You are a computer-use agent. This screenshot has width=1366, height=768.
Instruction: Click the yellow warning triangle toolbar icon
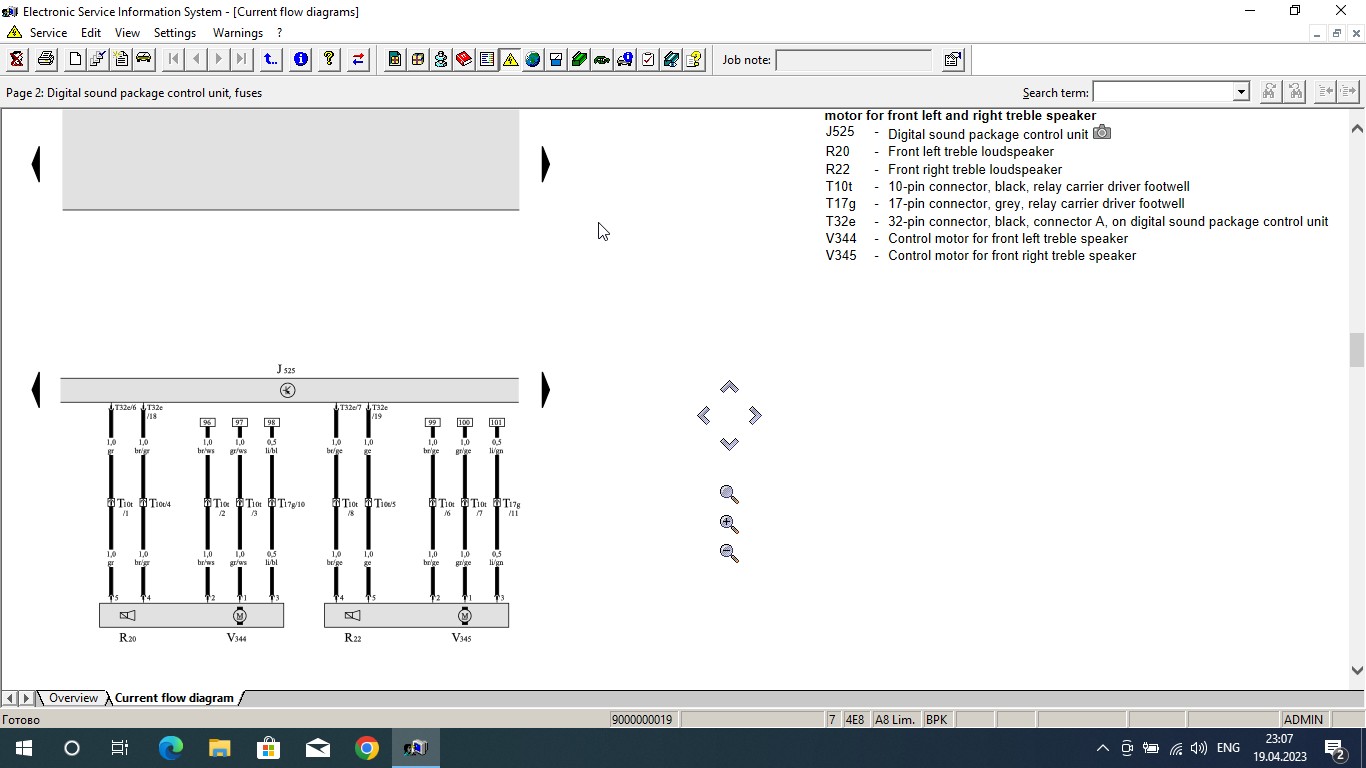click(510, 60)
